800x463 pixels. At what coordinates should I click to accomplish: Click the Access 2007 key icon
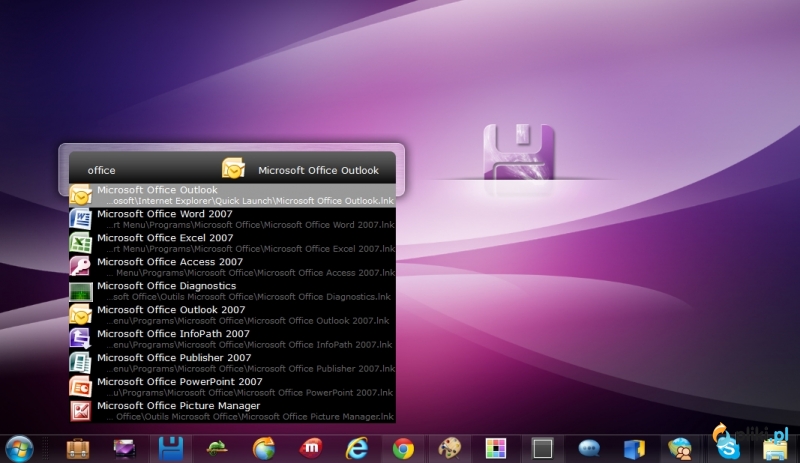click(x=81, y=267)
